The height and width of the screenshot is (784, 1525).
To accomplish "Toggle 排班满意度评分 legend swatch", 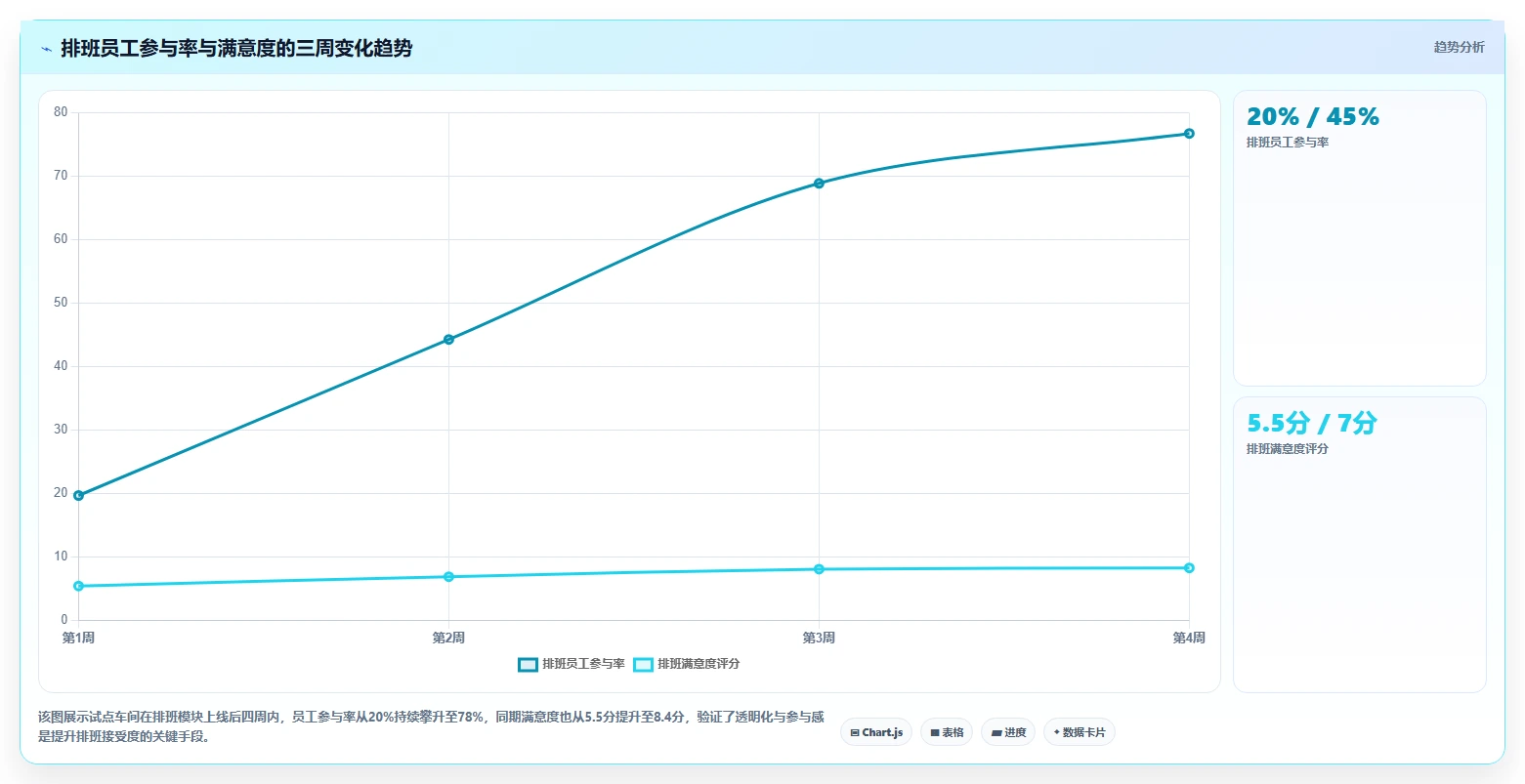I will coord(643,664).
